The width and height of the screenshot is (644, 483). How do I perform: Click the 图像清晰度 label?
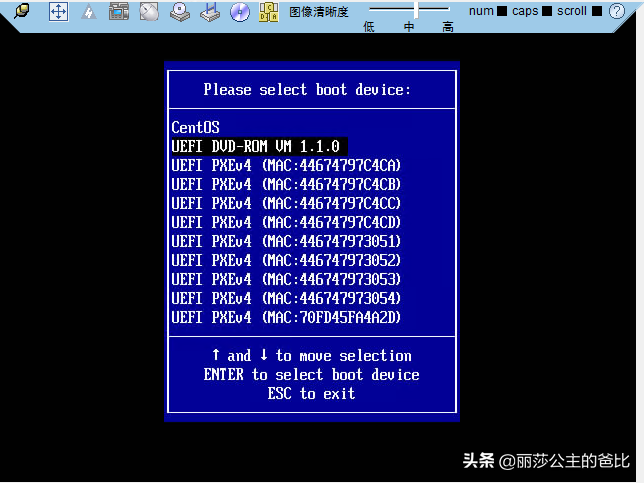tap(318, 12)
